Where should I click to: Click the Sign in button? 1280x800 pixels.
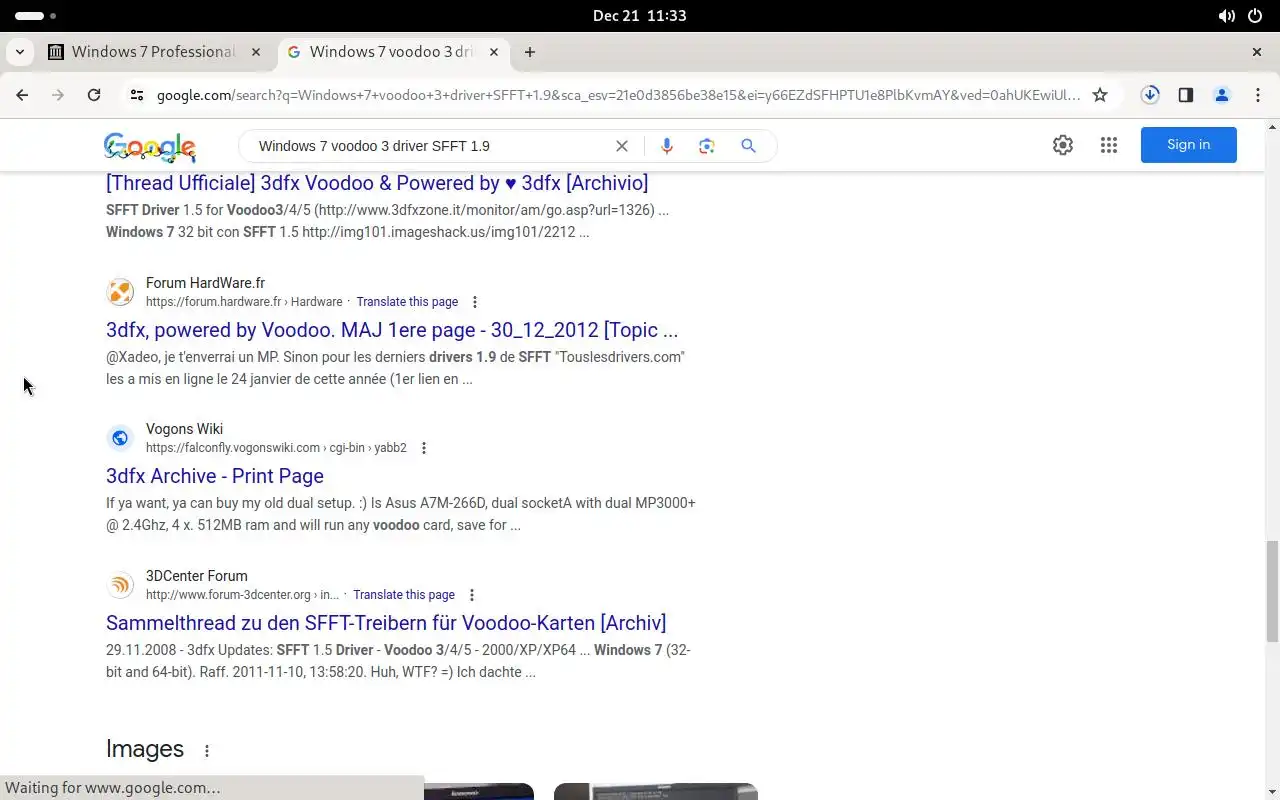click(1189, 145)
